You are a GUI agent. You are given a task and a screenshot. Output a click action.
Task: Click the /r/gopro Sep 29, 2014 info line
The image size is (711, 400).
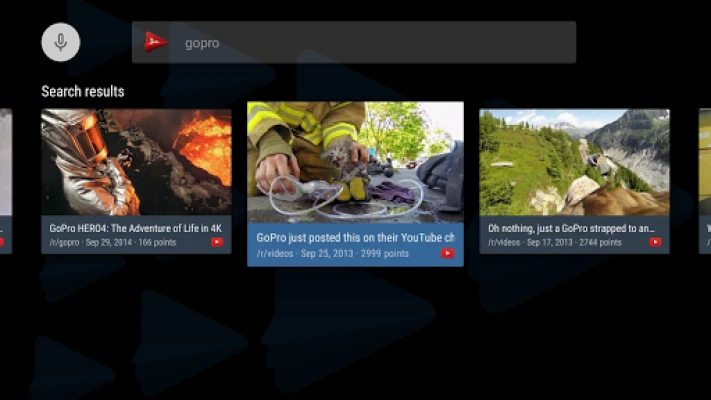[112, 243]
